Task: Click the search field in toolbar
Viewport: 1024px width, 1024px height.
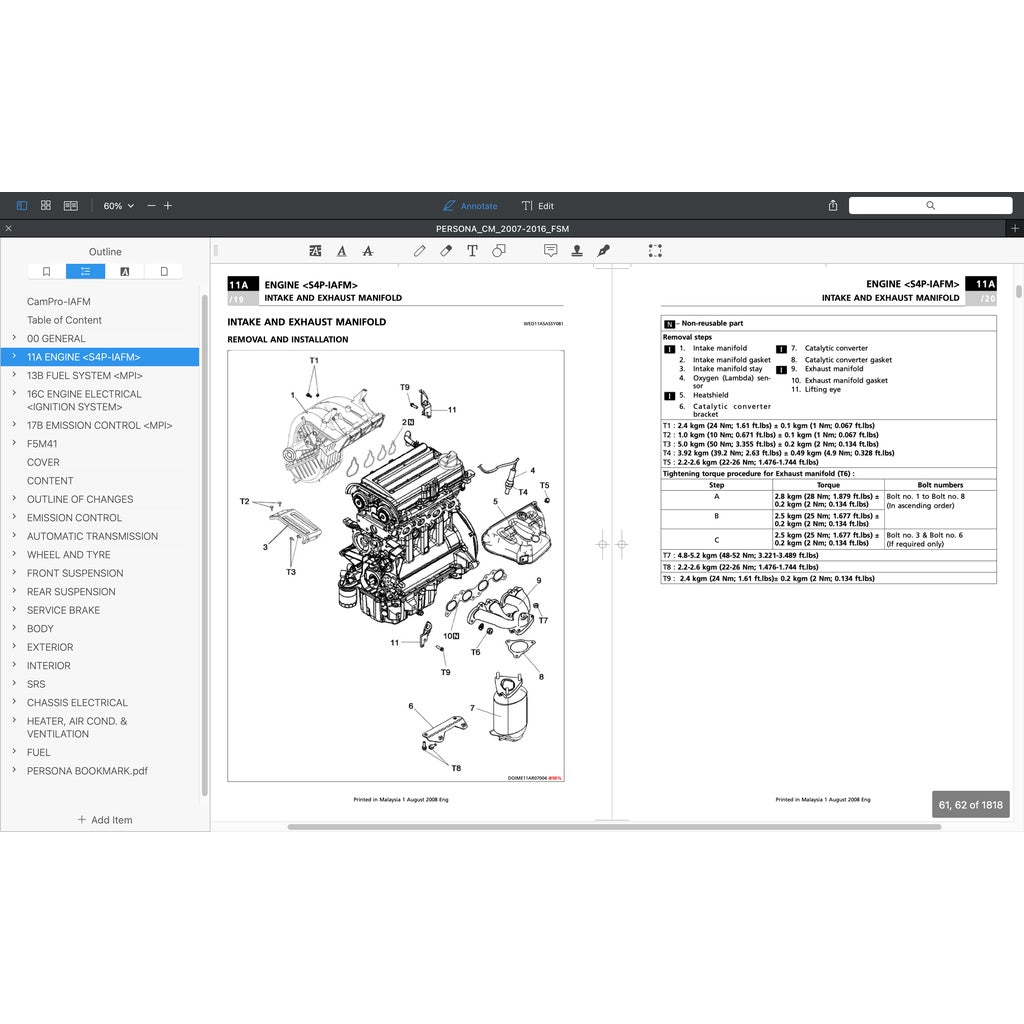Action: coord(930,206)
